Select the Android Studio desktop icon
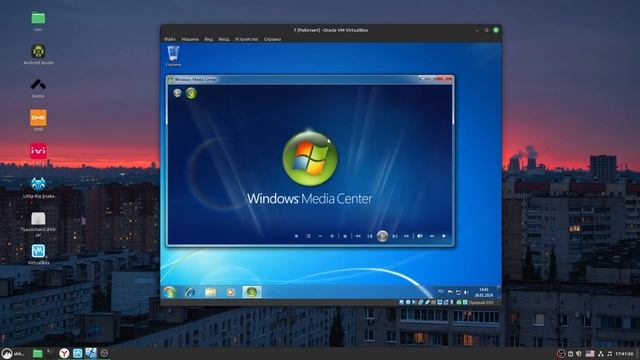The width and height of the screenshot is (640, 360). tap(38, 54)
